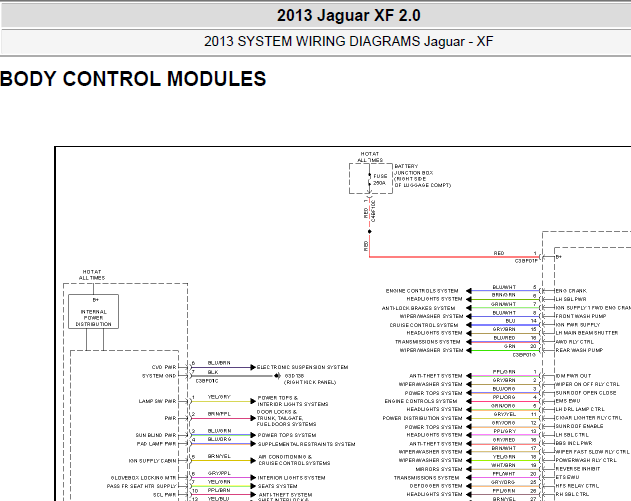Click the 'INTERNAL POWER DISTRIBUTION' box
This screenshot has width=631, height=501.
(x=93, y=311)
